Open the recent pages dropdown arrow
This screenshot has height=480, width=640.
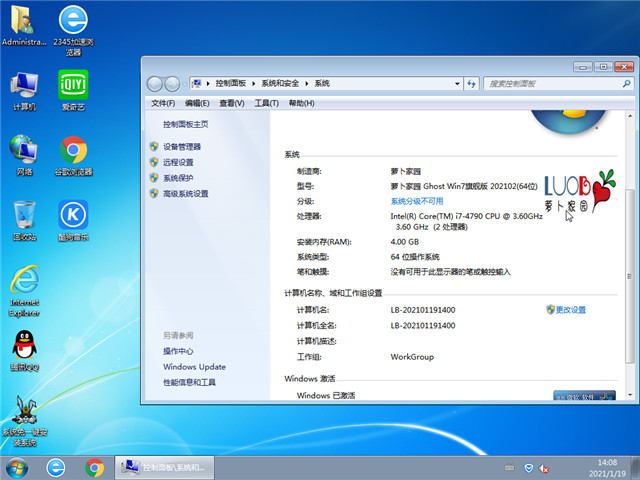[x=184, y=84]
